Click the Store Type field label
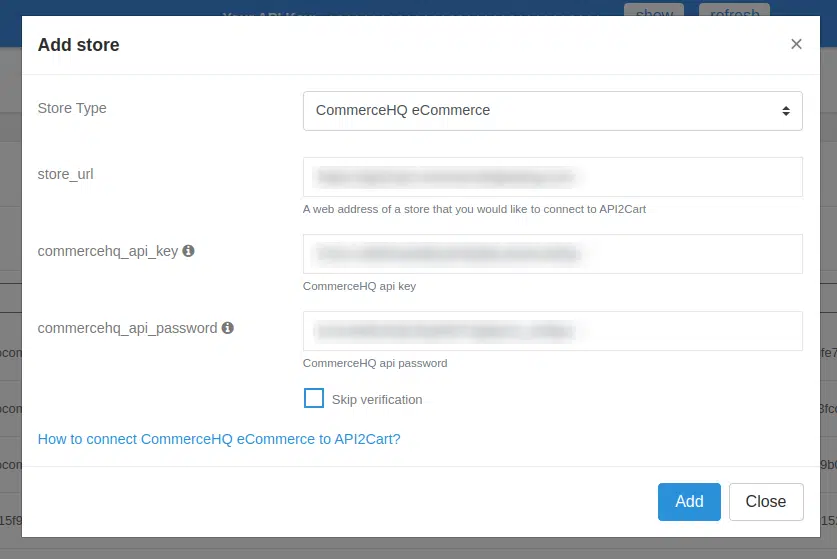This screenshot has height=559, width=837. point(72,108)
